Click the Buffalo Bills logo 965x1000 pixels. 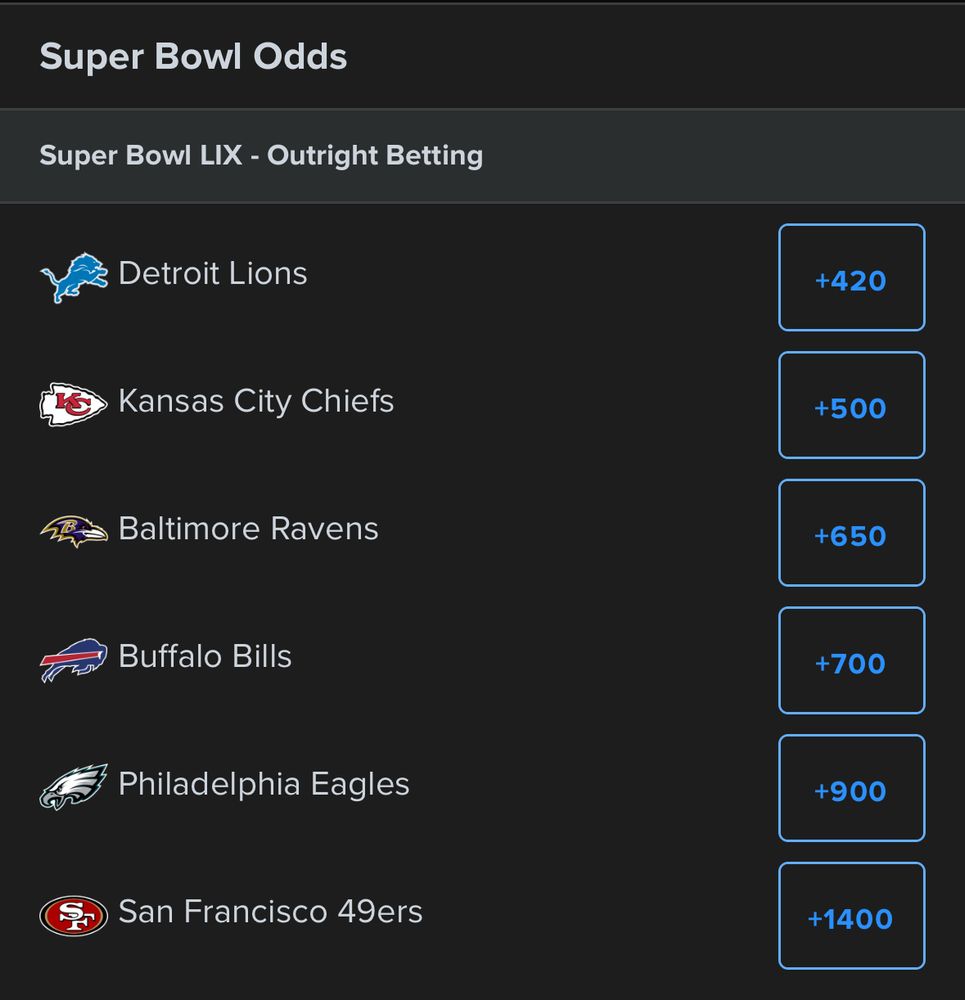click(x=73, y=659)
